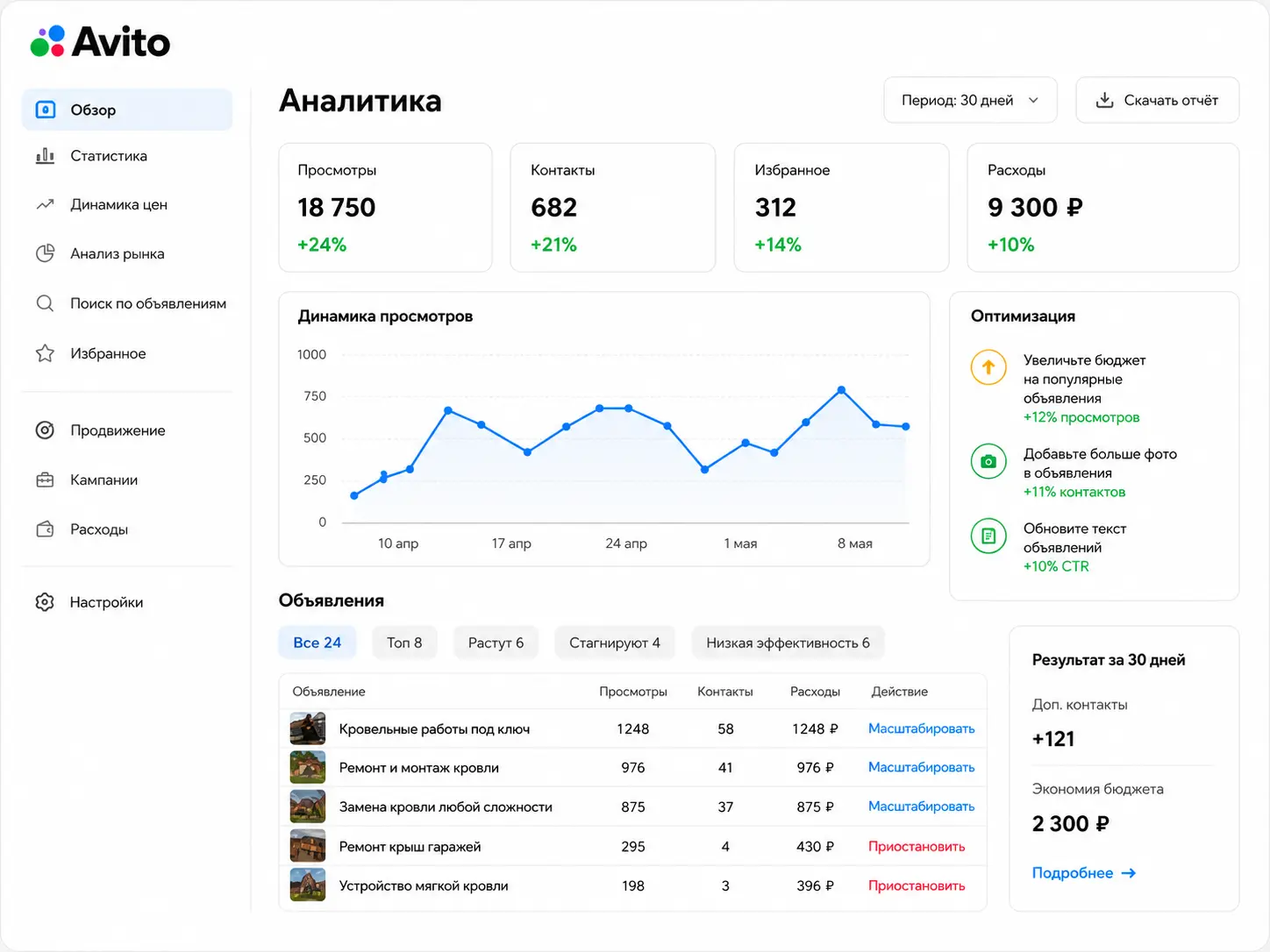Click the green camera tip icon
1270x952 pixels.
click(x=988, y=461)
